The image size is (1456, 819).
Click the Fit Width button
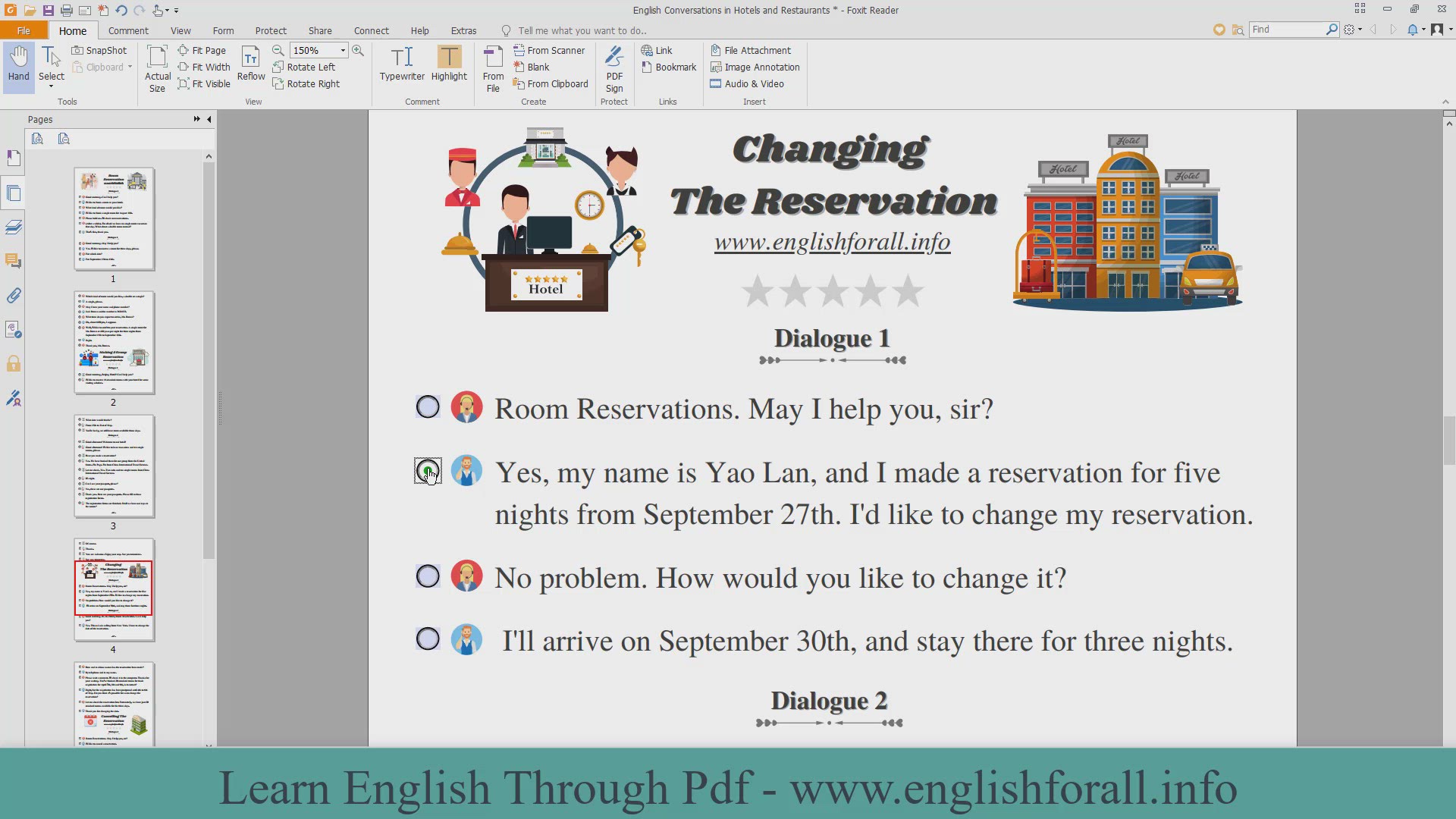204,67
